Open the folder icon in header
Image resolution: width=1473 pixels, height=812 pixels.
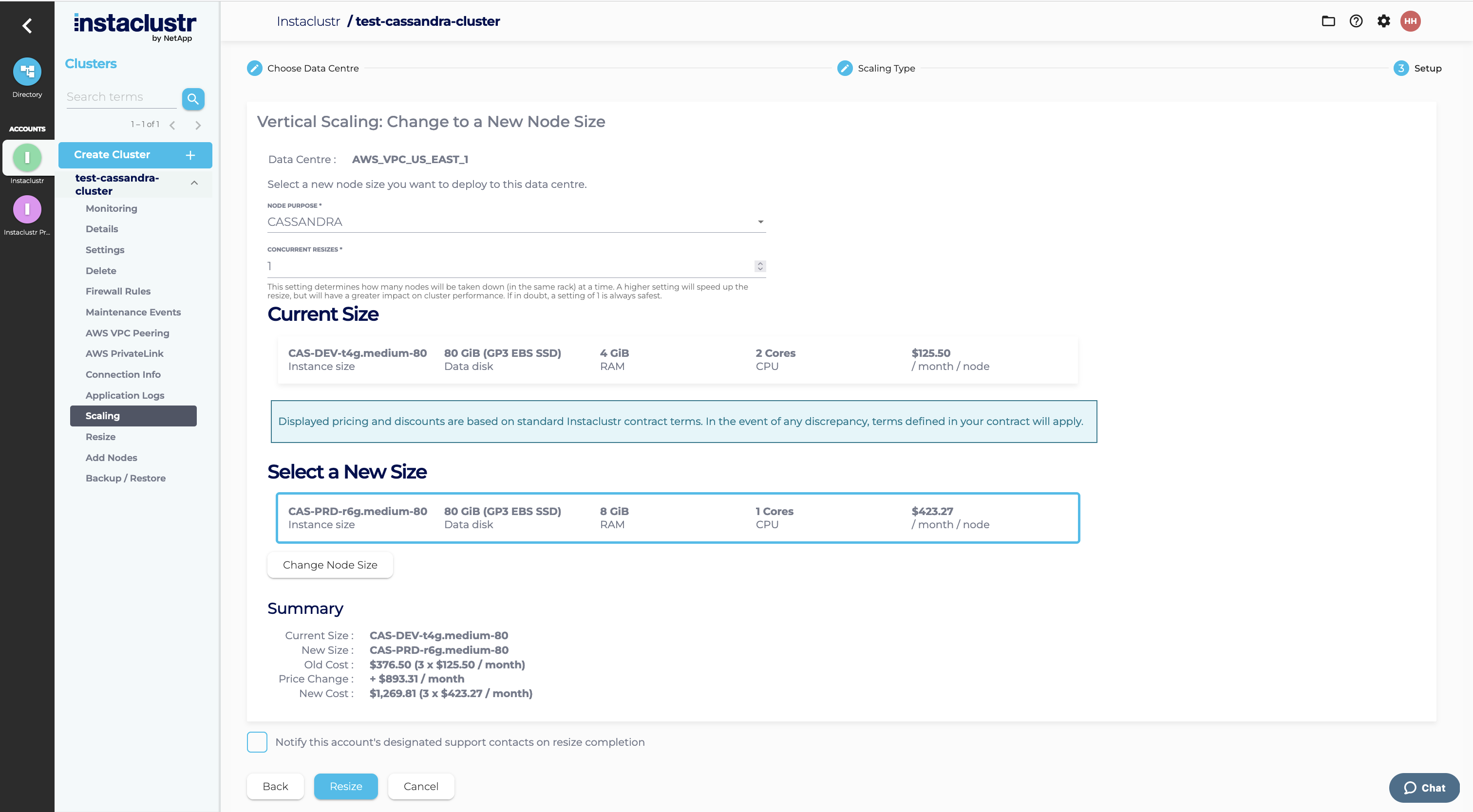coord(1328,21)
